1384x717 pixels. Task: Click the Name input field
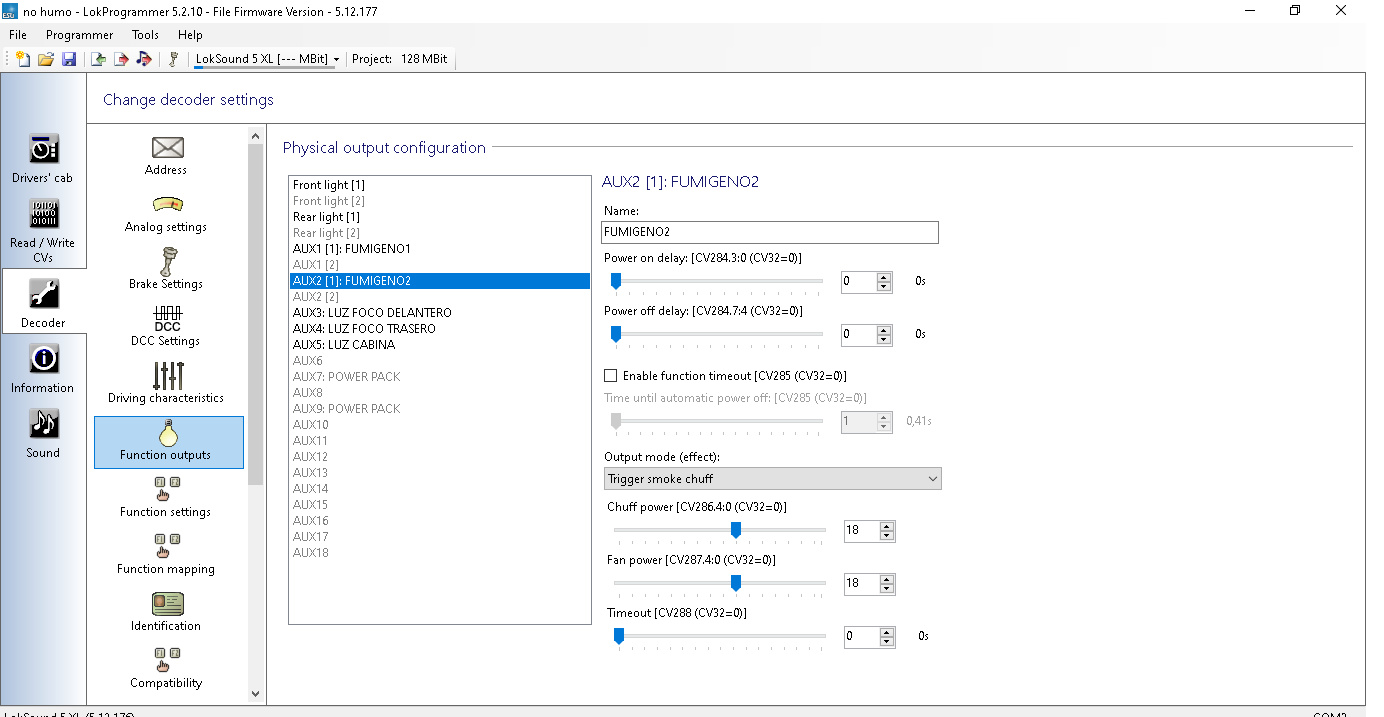pos(770,232)
